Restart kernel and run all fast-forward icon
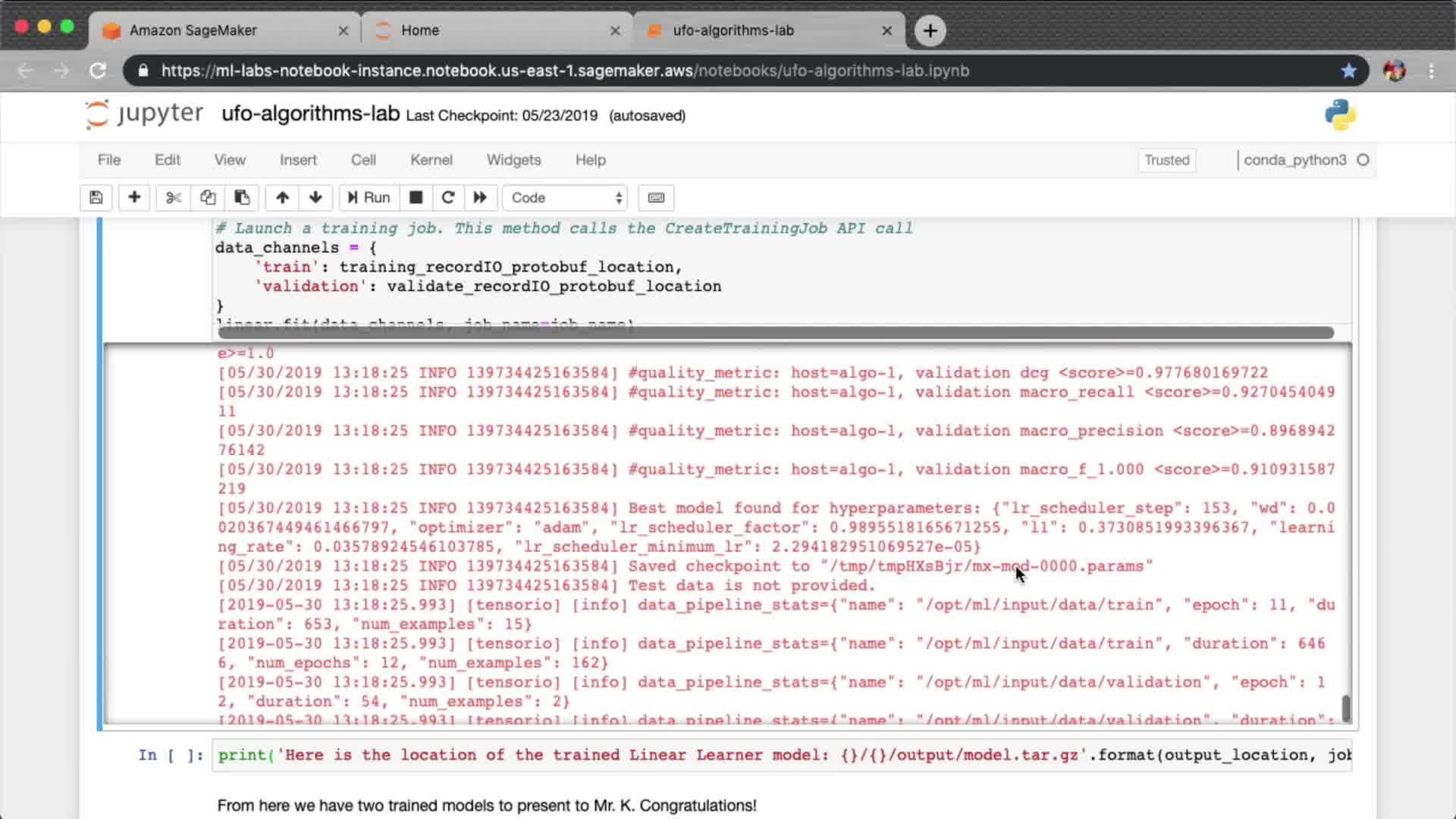Viewport: 1456px width, 819px height. click(x=480, y=198)
